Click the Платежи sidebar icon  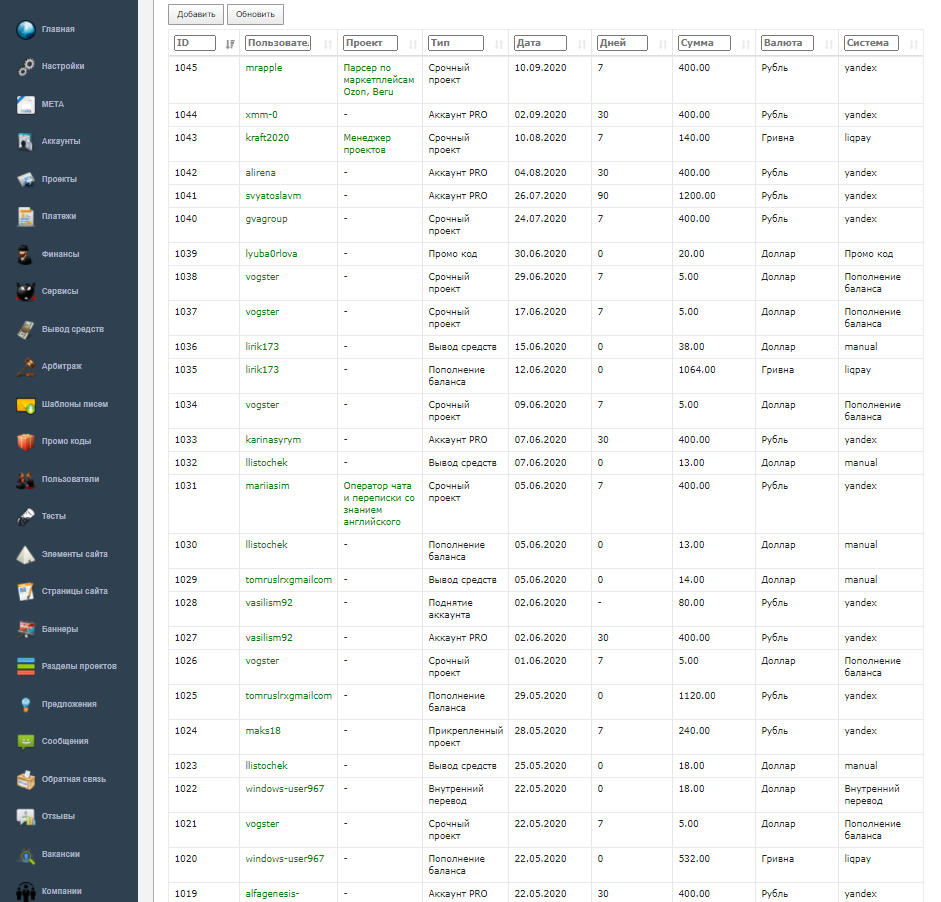click(x=26, y=217)
